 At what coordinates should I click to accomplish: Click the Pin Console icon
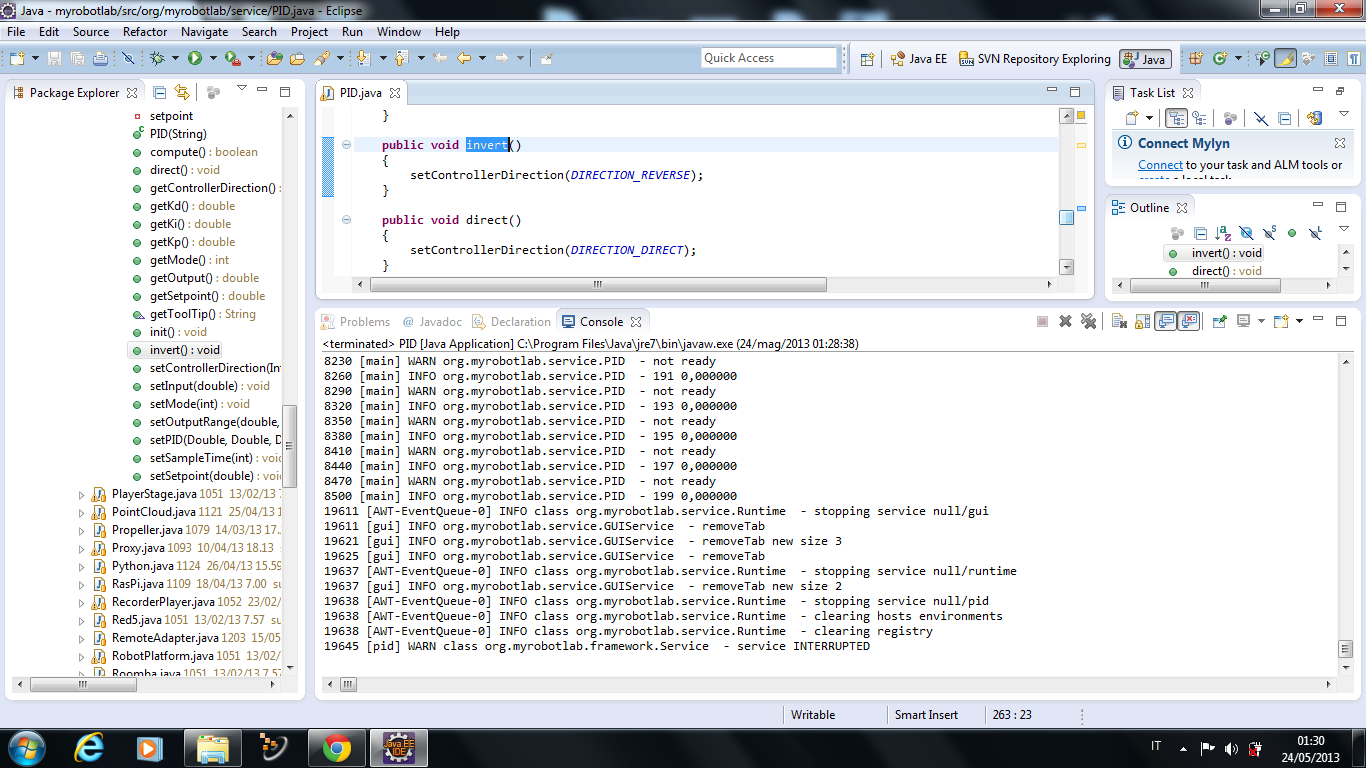coord(1220,321)
